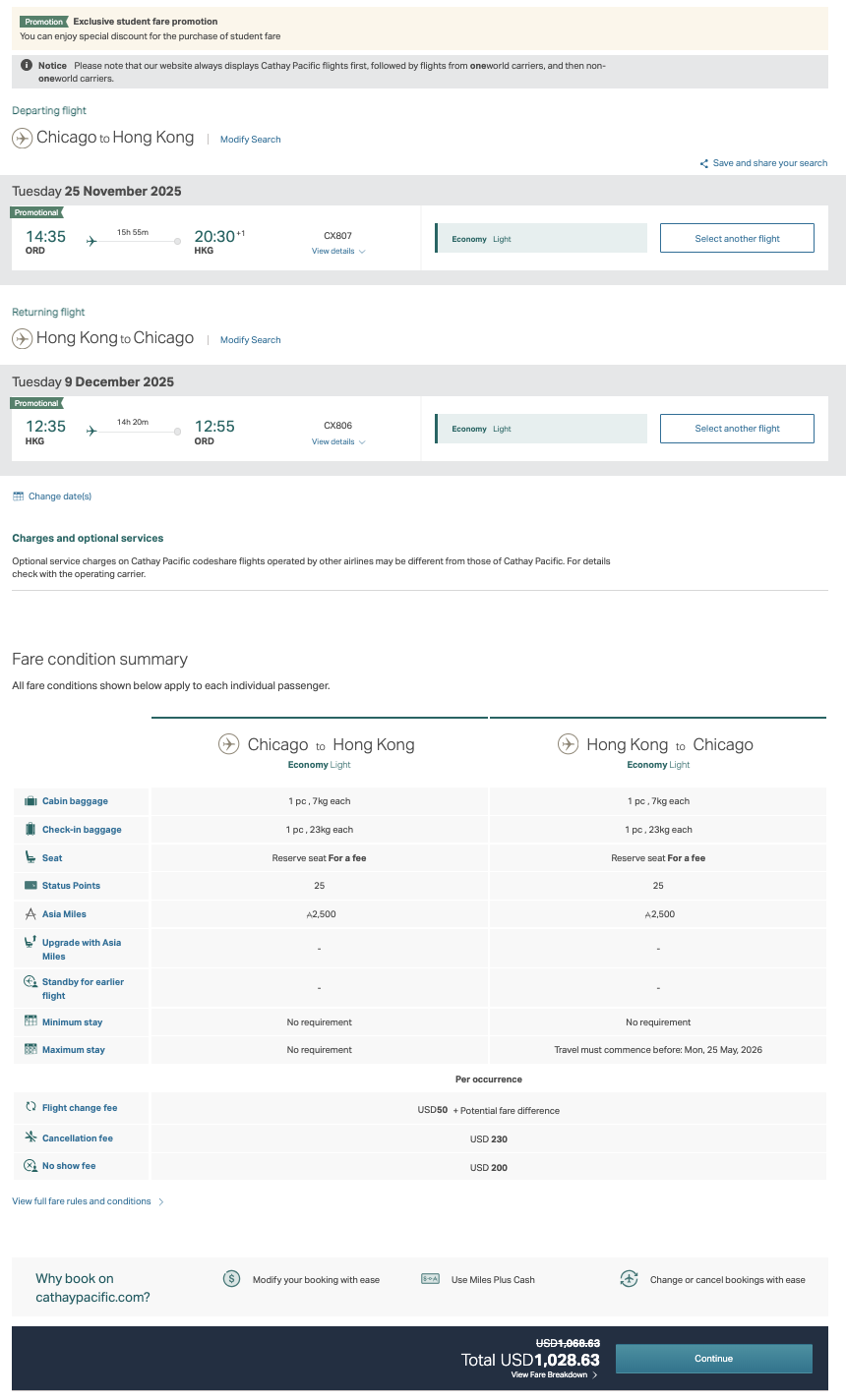Click the Seat icon in fare conditions
The image size is (846, 1400).
pyautogui.click(x=30, y=858)
